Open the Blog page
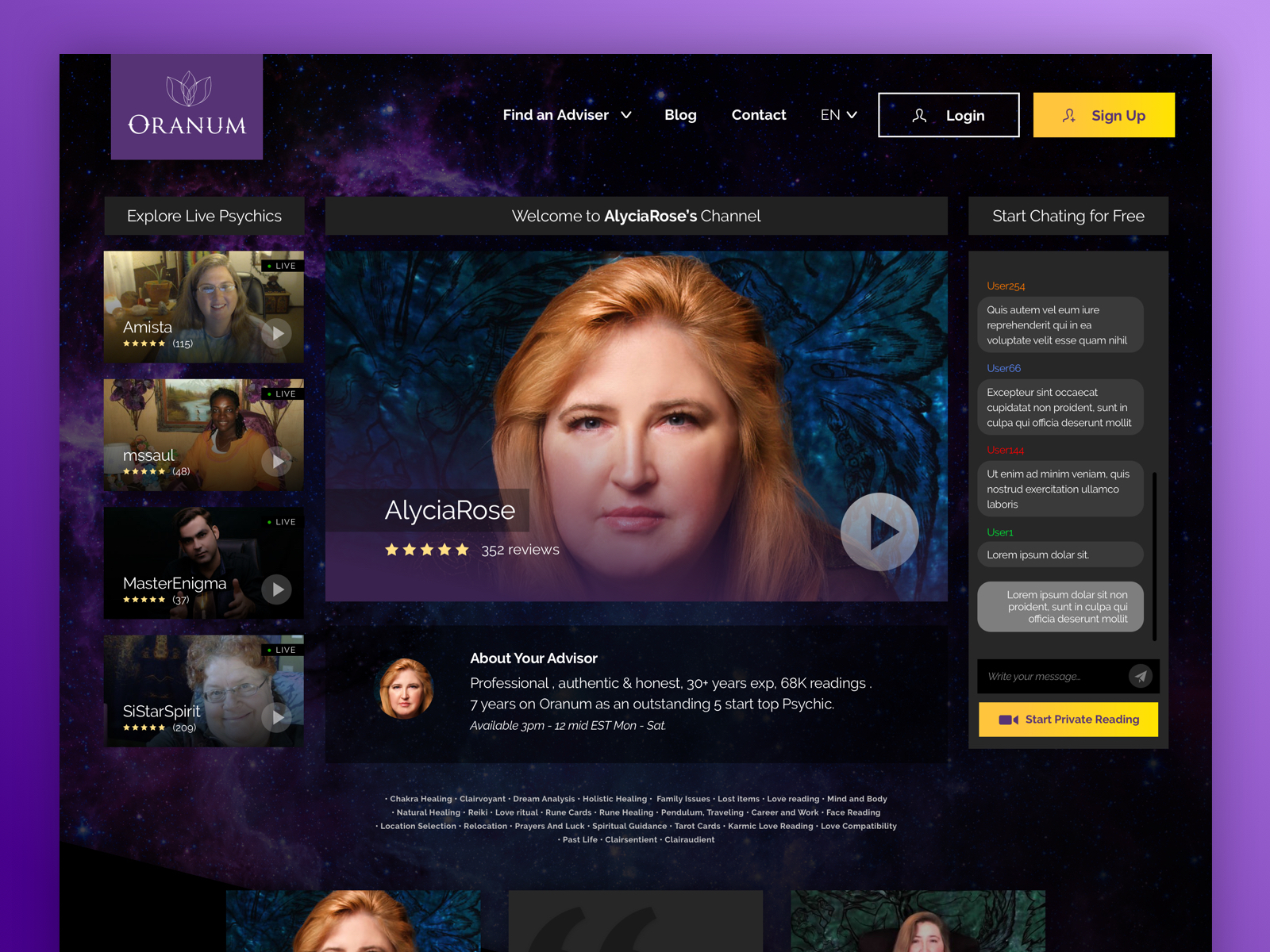 coord(680,115)
